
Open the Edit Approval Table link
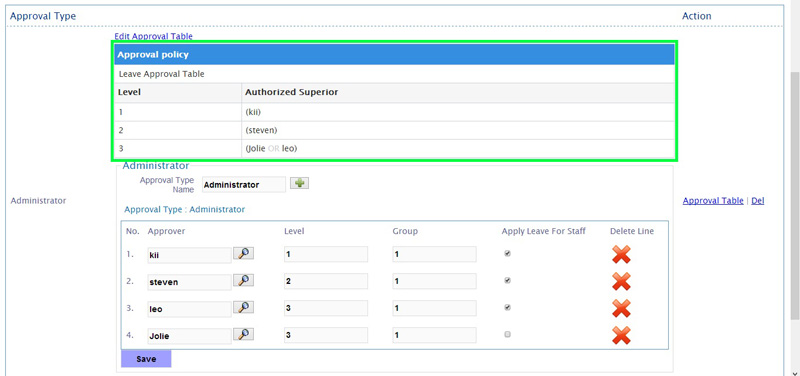pyautogui.click(x=154, y=36)
